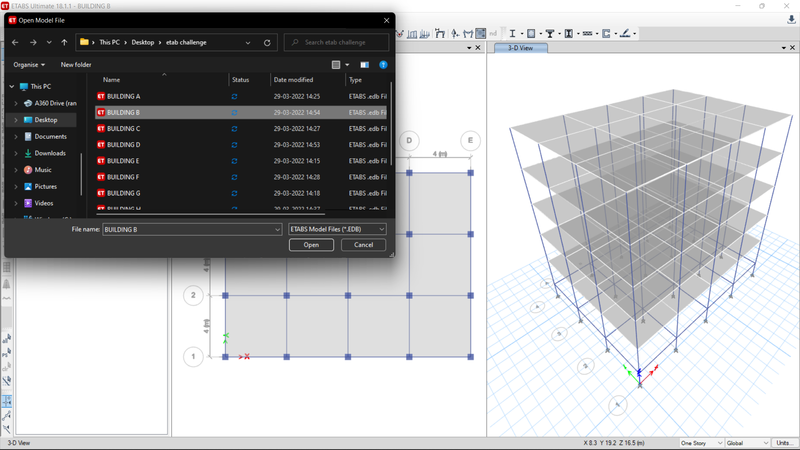Click the previous selection PS icon
The height and width of the screenshot is (450, 800).
[7, 353]
